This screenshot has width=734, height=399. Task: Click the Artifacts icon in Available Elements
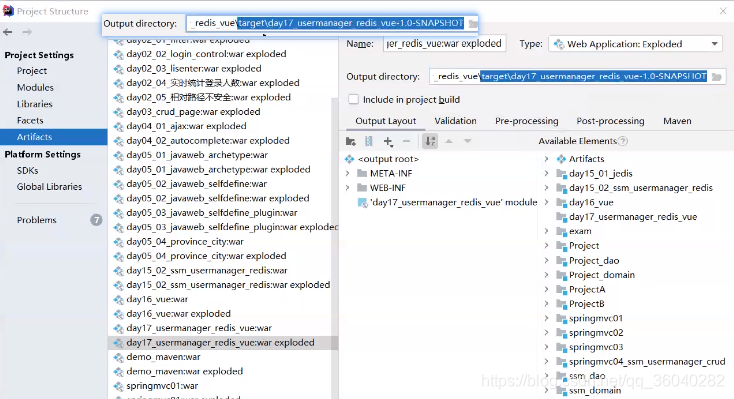561,159
